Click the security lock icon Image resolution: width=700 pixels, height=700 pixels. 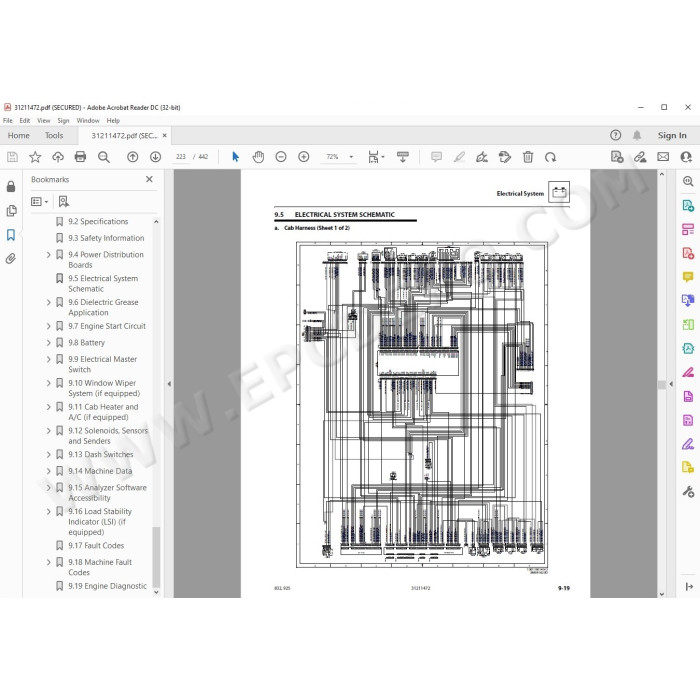coord(11,186)
